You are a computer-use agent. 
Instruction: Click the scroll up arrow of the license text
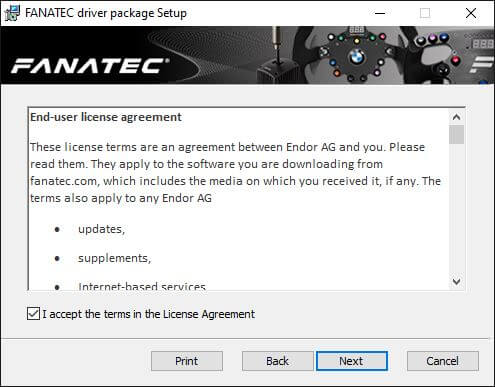(456, 117)
